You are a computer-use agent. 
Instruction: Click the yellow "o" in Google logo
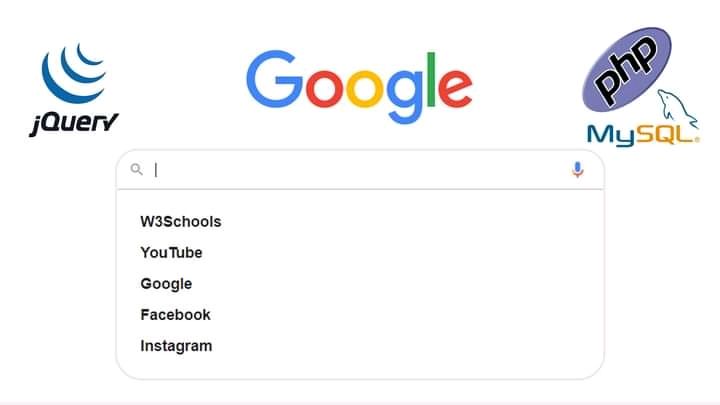(x=365, y=88)
